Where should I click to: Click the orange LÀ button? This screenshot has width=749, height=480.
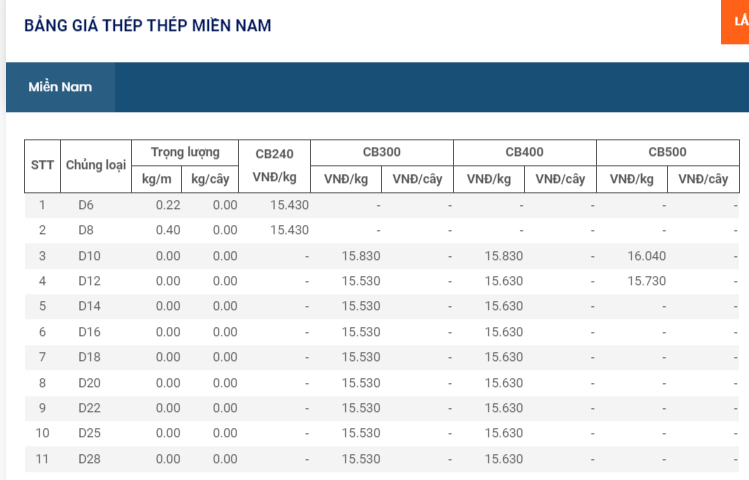click(736, 22)
